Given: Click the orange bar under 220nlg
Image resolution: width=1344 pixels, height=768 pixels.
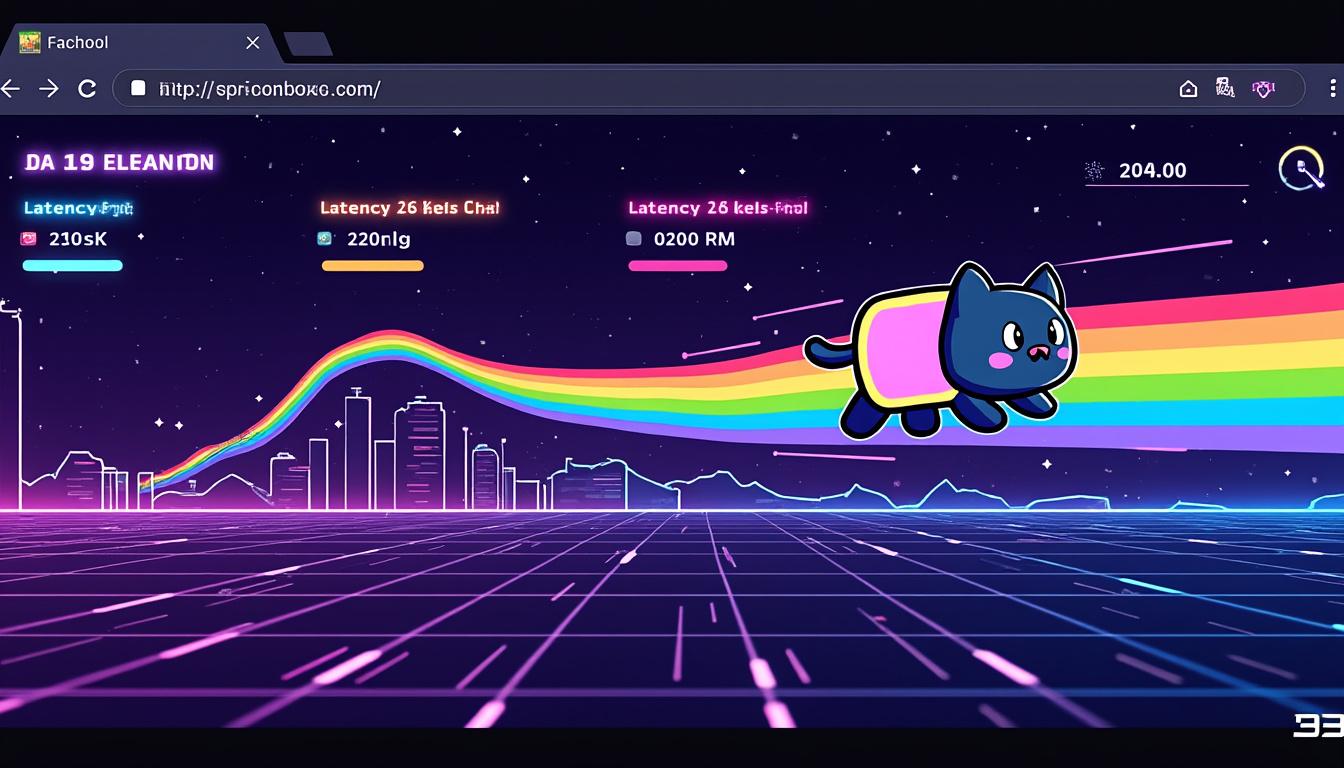Looking at the screenshot, I should (x=372, y=266).
